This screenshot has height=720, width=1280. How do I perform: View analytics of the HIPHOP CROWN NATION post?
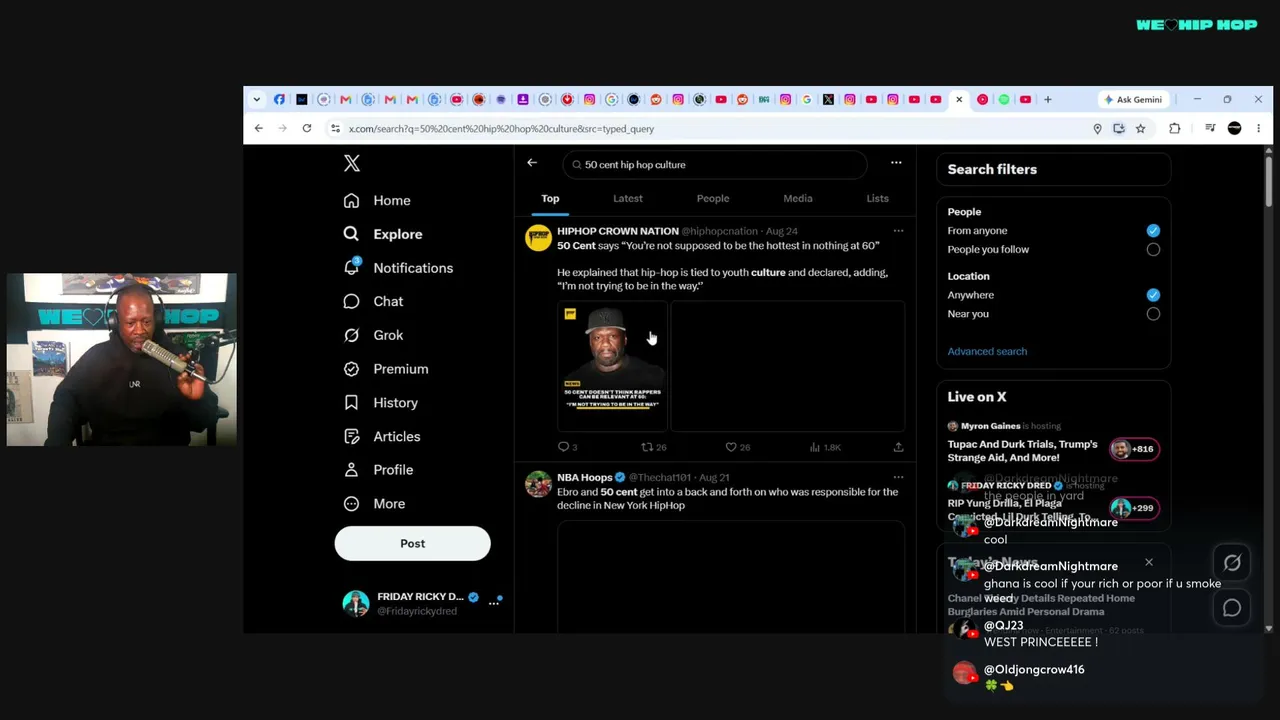point(825,447)
